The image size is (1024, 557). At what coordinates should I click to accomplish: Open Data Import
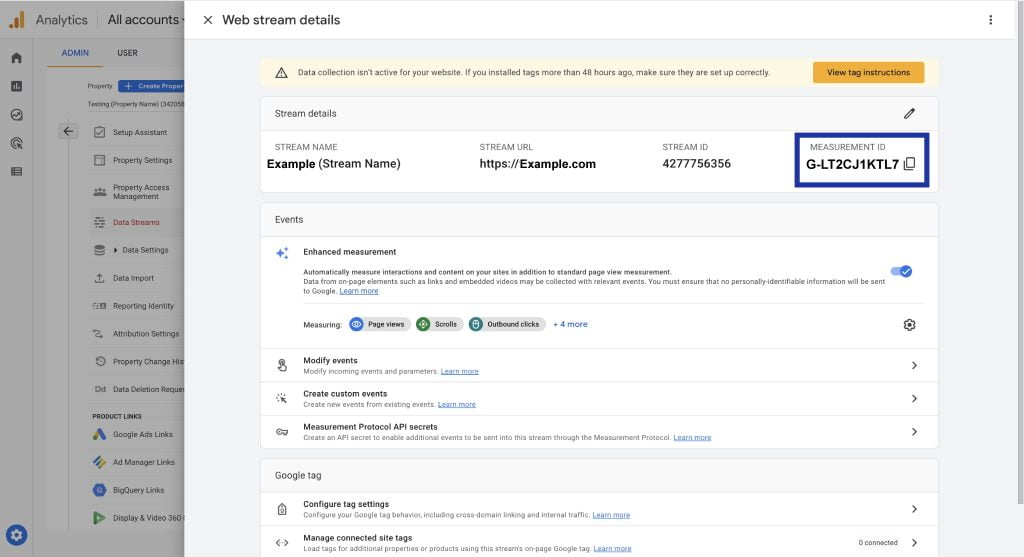pyautogui.click(x=133, y=278)
